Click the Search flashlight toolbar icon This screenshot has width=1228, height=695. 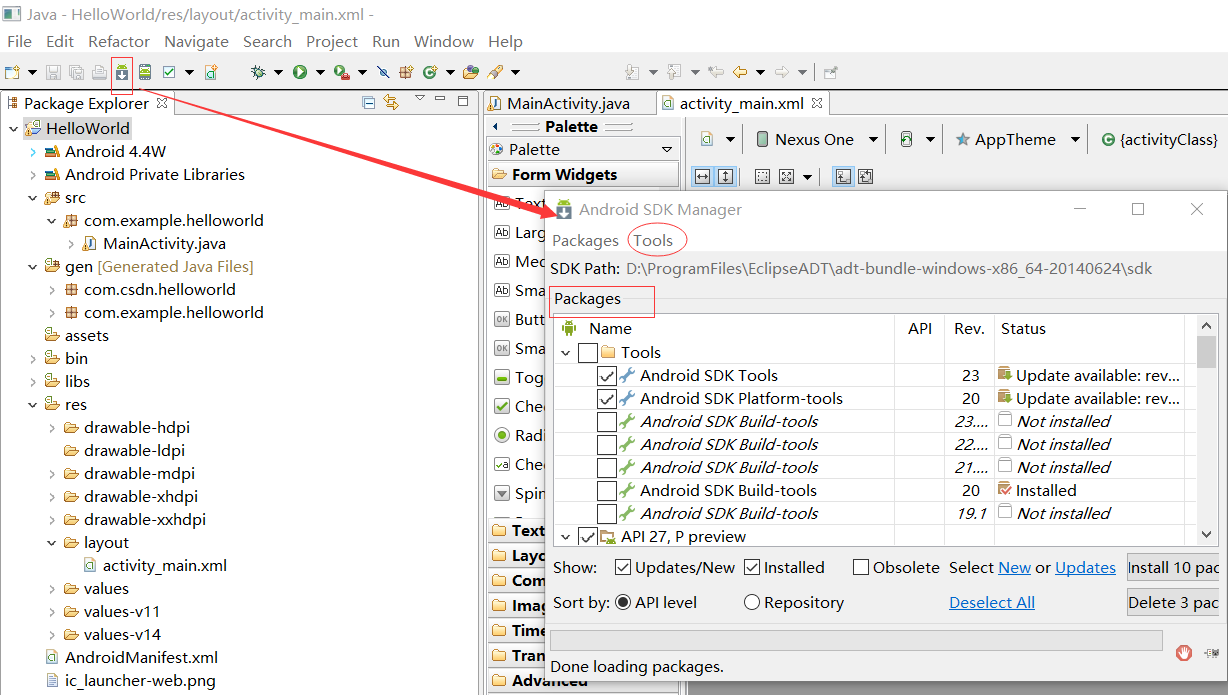click(x=495, y=72)
